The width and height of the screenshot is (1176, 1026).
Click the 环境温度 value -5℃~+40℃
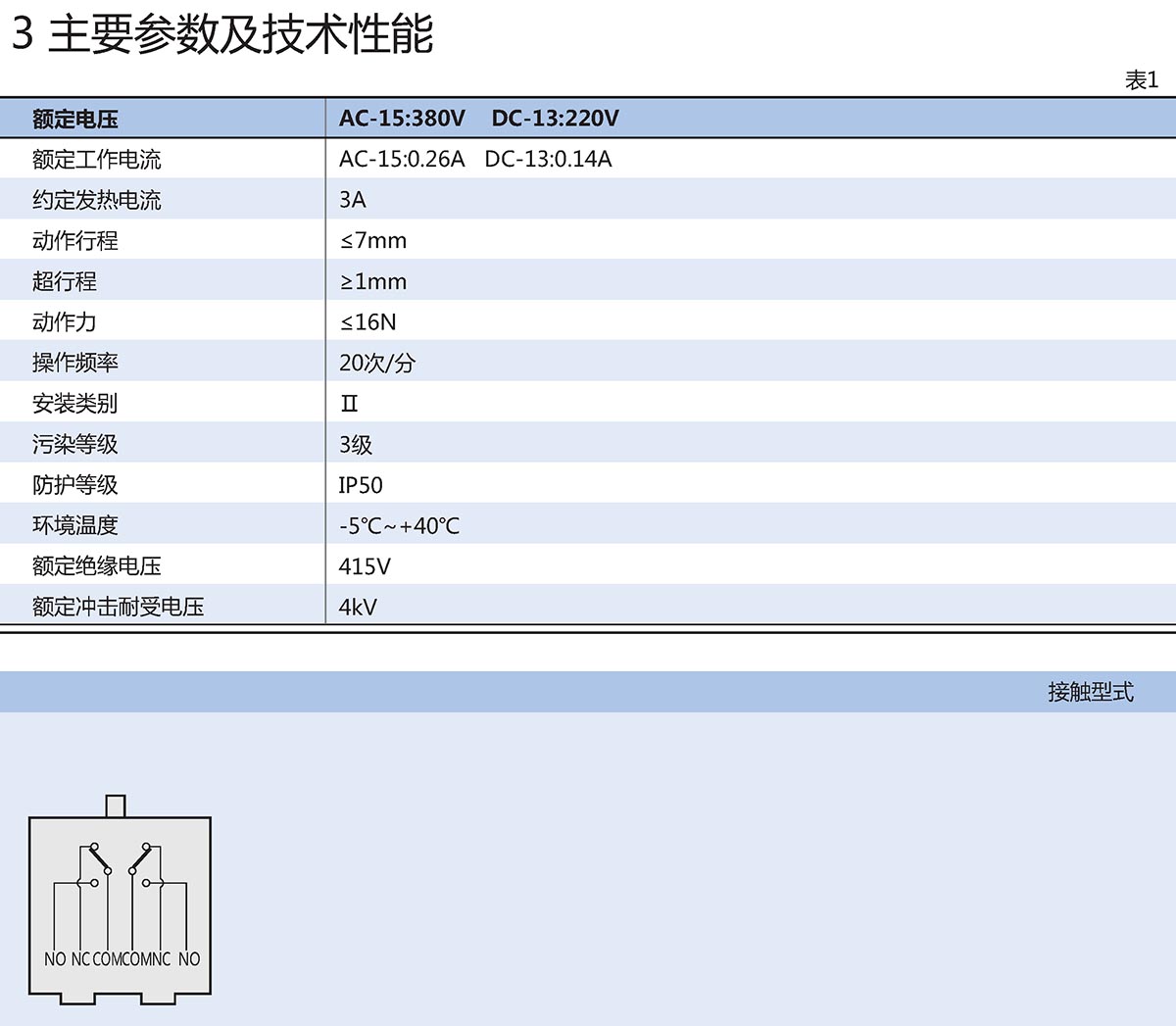click(399, 526)
